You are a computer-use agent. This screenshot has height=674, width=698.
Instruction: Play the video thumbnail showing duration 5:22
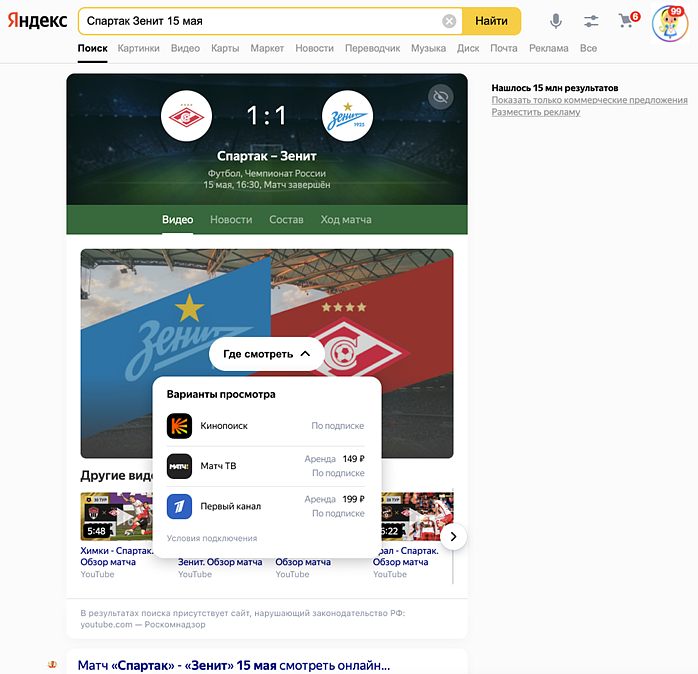coord(417,516)
